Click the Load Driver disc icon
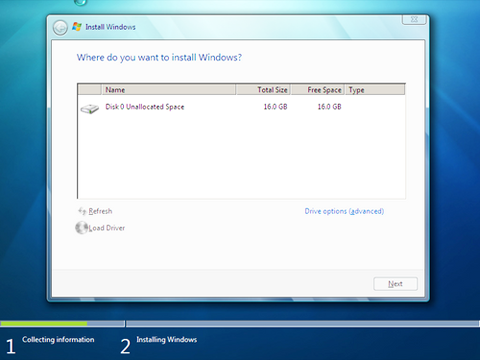Screen dimensions: 480x360 pos(81,228)
